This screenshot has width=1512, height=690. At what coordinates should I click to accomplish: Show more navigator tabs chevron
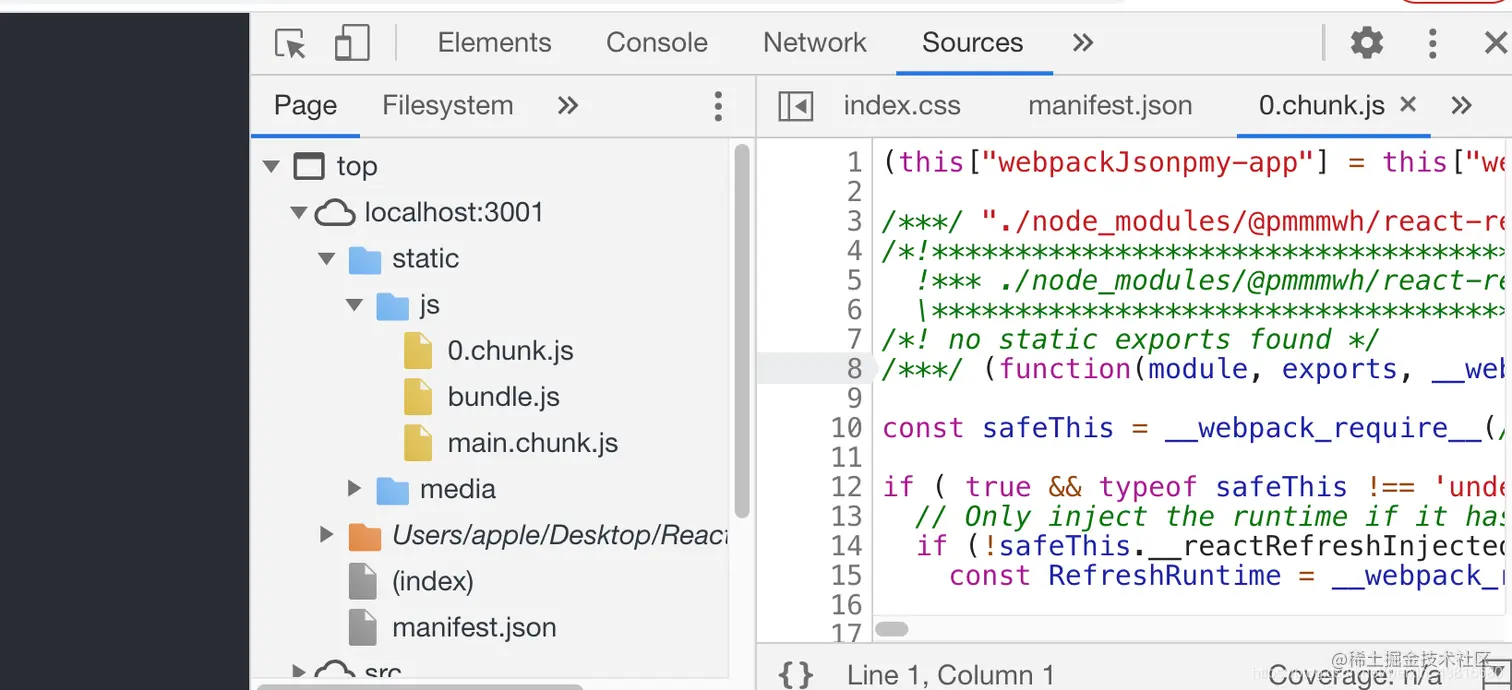pos(568,106)
